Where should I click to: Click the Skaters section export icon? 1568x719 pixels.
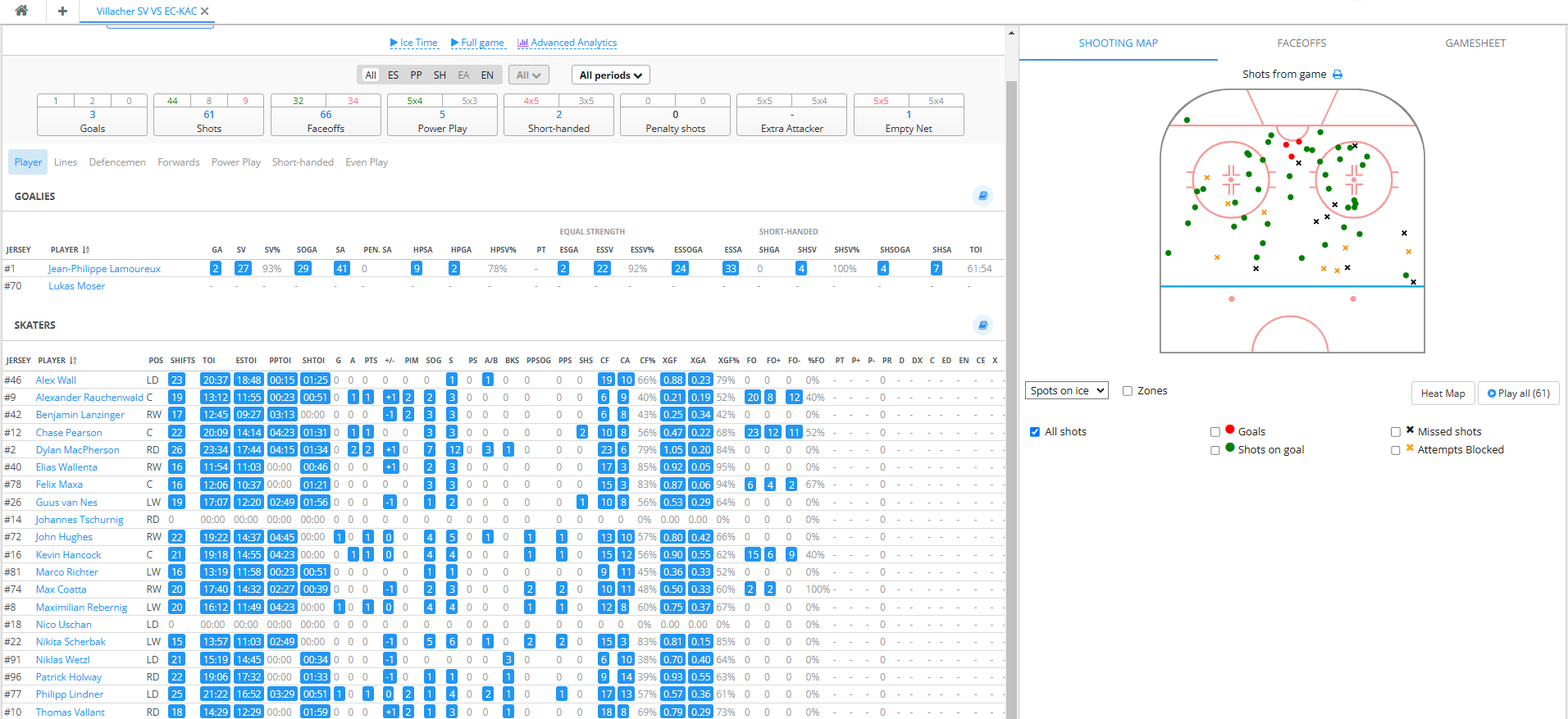coord(982,325)
